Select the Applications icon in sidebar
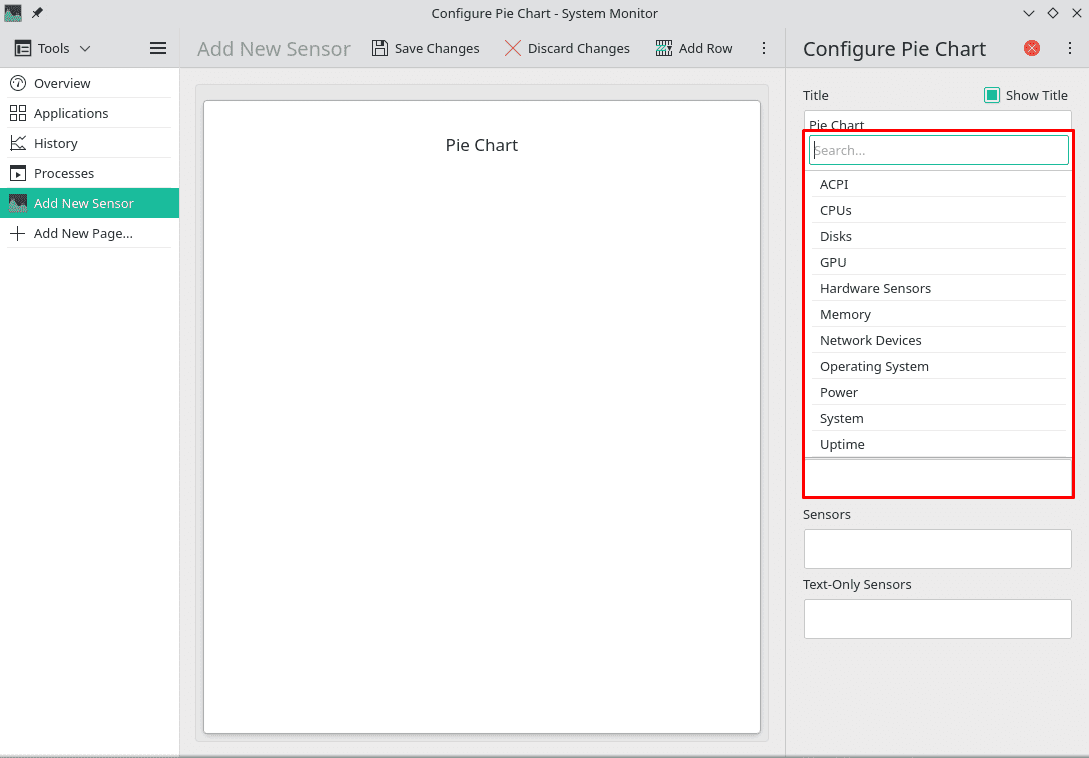The image size is (1089, 758). point(18,113)
